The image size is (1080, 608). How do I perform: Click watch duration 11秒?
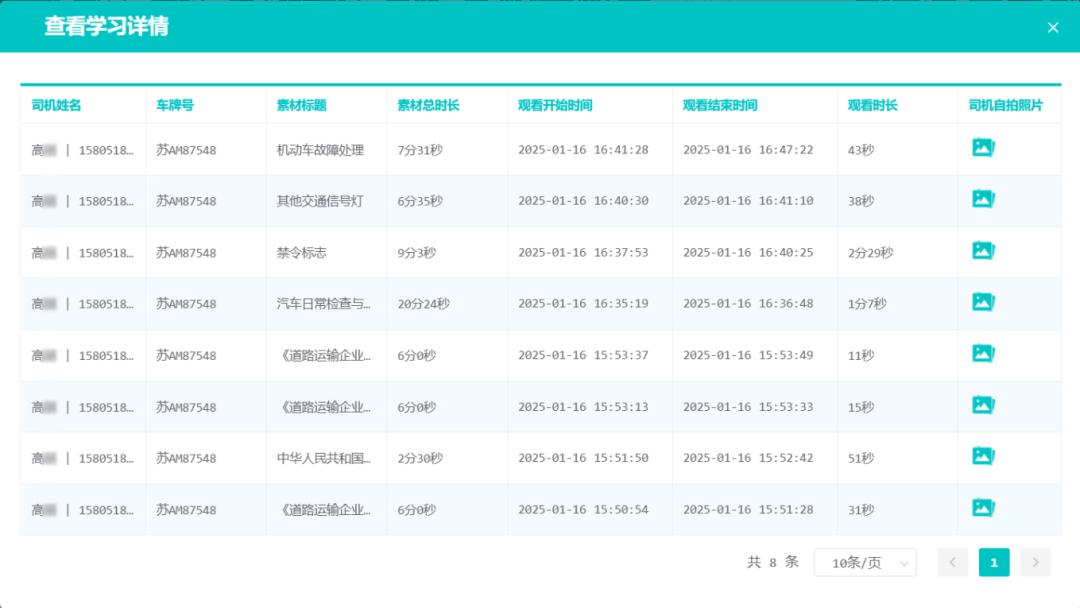[861, 355]
